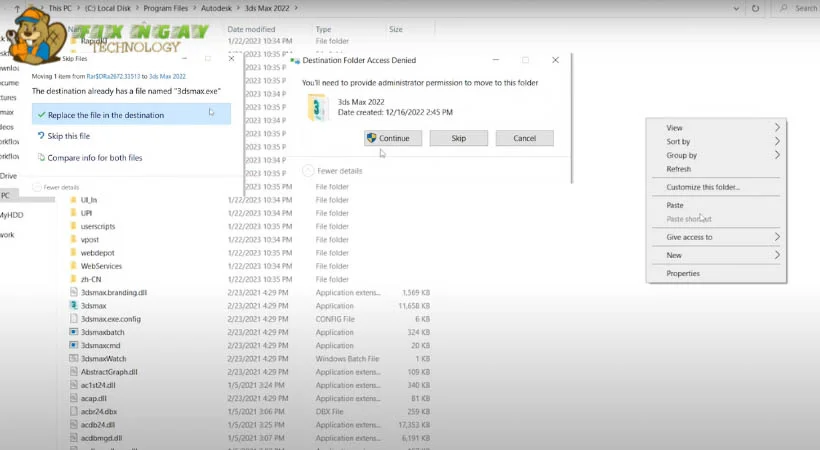Click This PC in breadcrumb path
The image size is (820, 450).
coord(60,8)
